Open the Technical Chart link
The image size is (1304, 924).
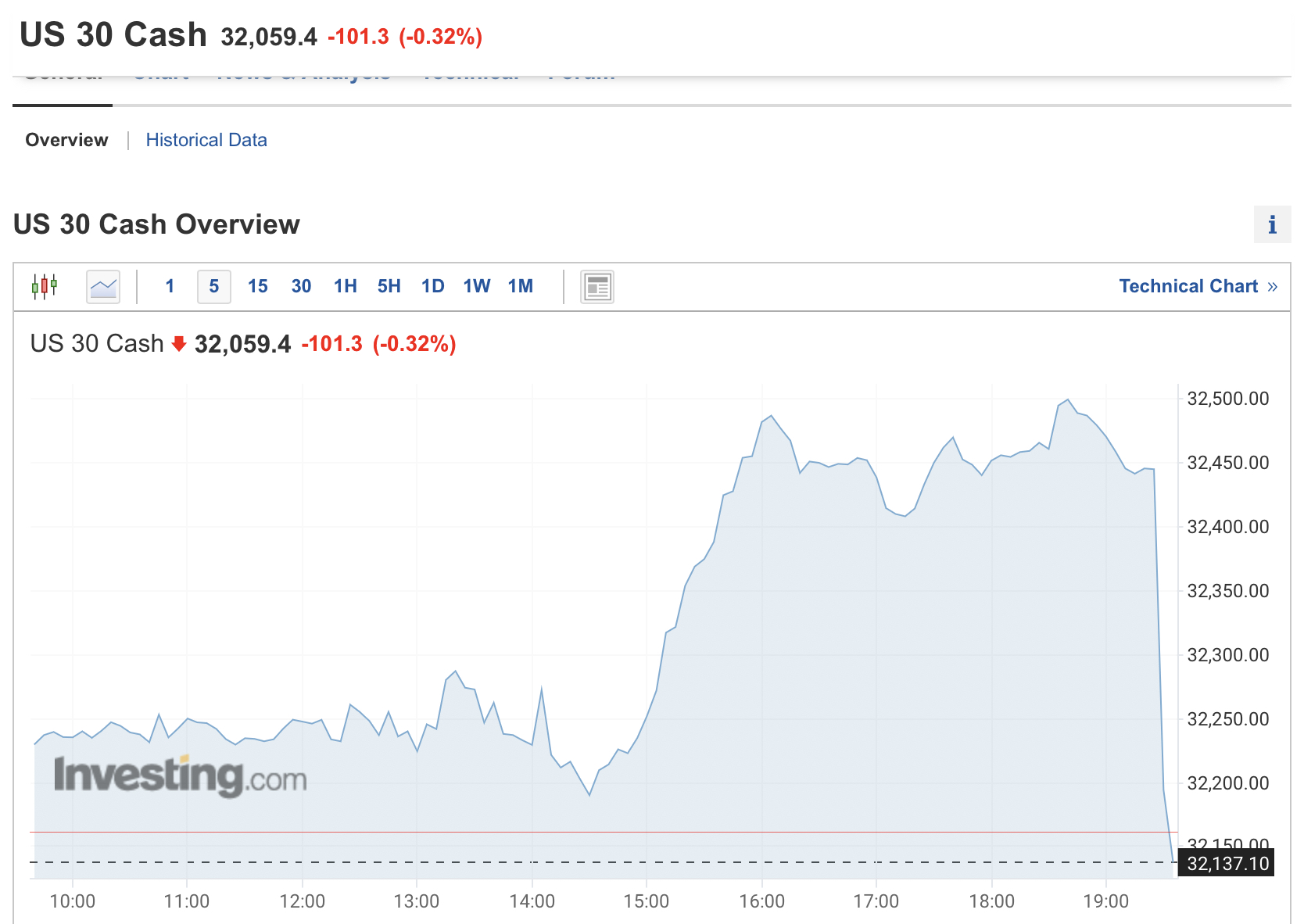point(1198,286)
